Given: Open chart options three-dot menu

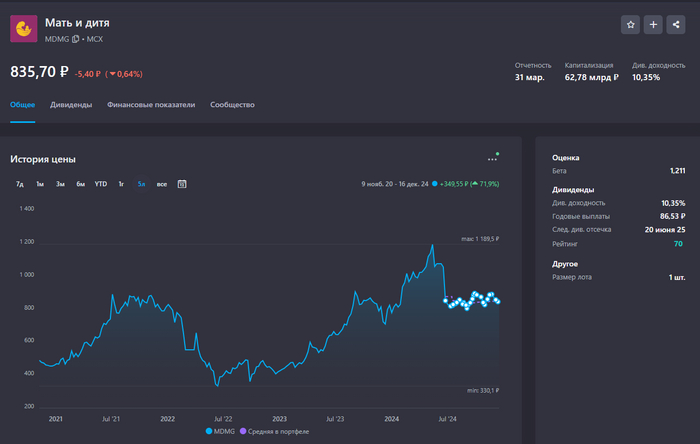Looking at the screenshot, I should (x=492, y=159).
